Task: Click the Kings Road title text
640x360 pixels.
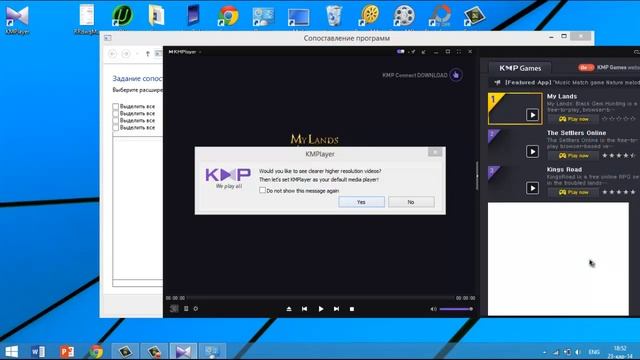Action: tap(564, 169)
